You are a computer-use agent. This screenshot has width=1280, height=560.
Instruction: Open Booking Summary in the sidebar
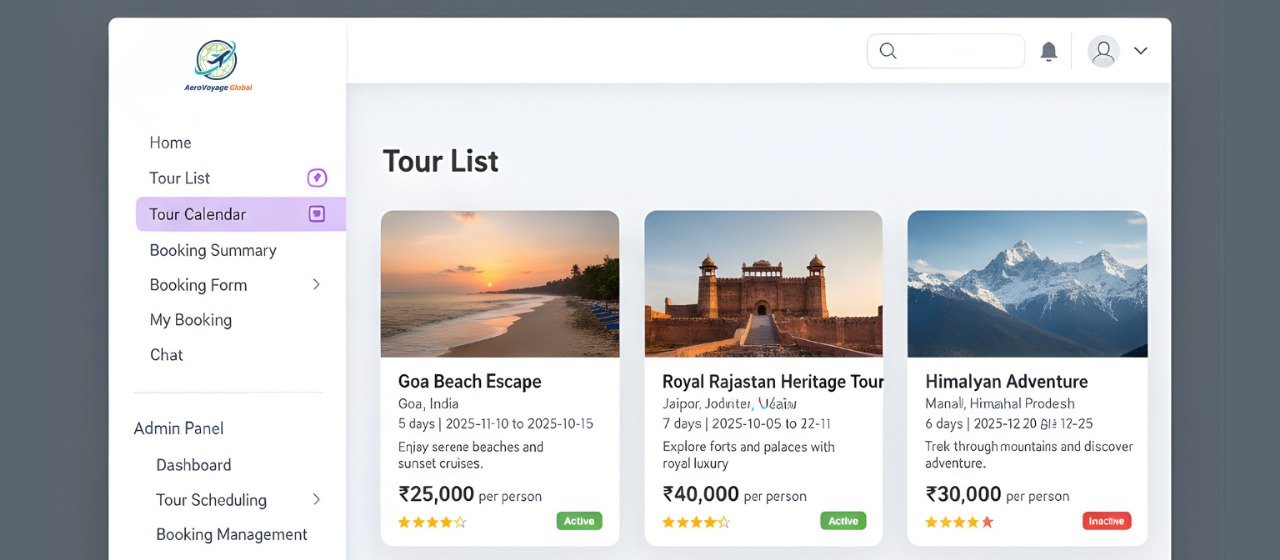pos(213,250)
